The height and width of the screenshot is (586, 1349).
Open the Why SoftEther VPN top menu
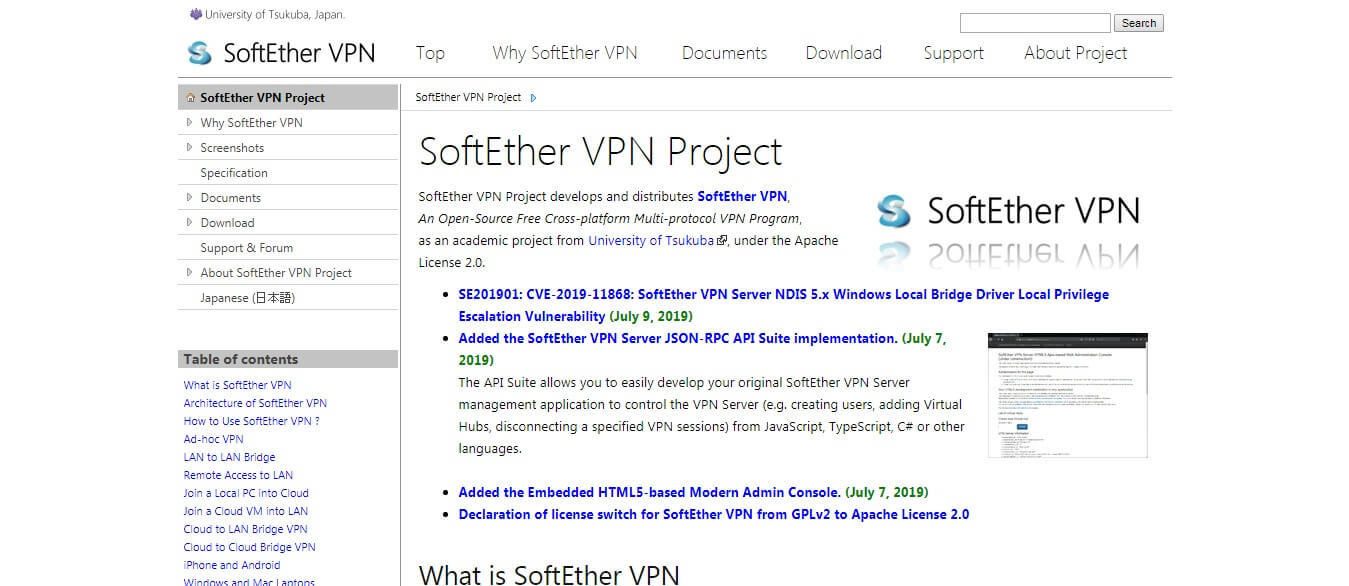click(565, 53)
